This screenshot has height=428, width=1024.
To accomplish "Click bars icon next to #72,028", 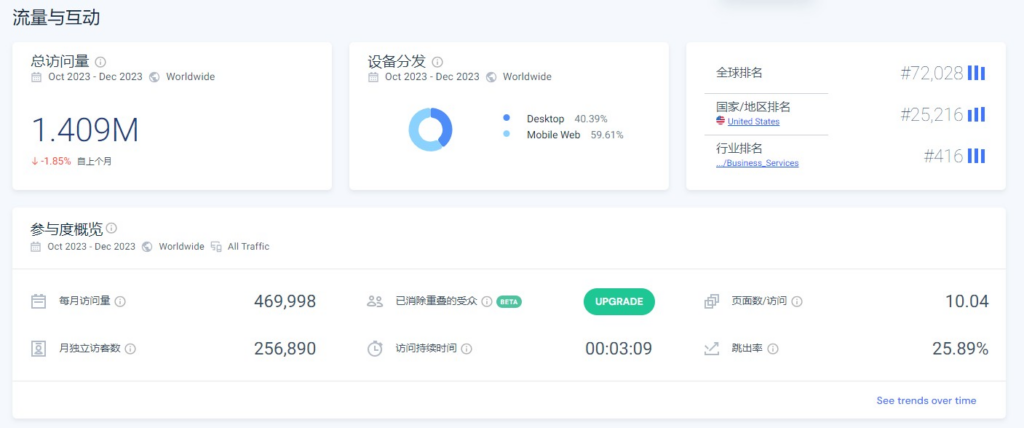I will click(976, 73).
